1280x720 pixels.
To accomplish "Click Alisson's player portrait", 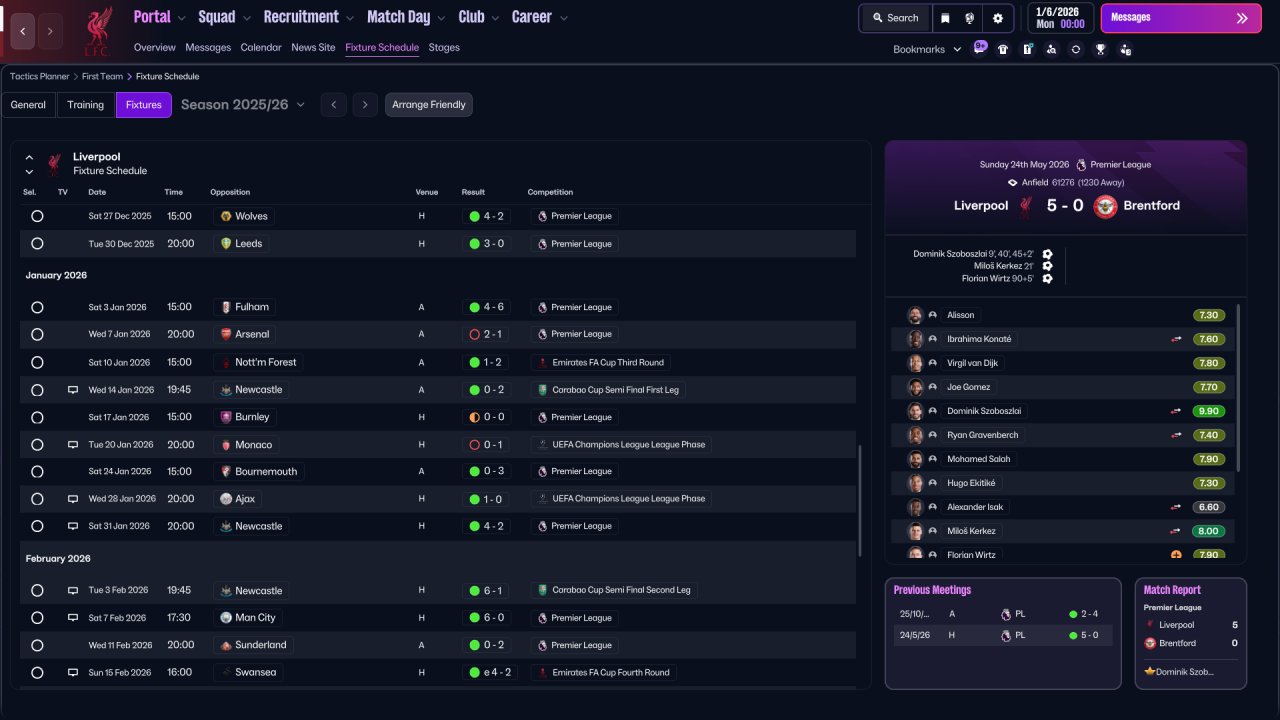I will point(915,315).
